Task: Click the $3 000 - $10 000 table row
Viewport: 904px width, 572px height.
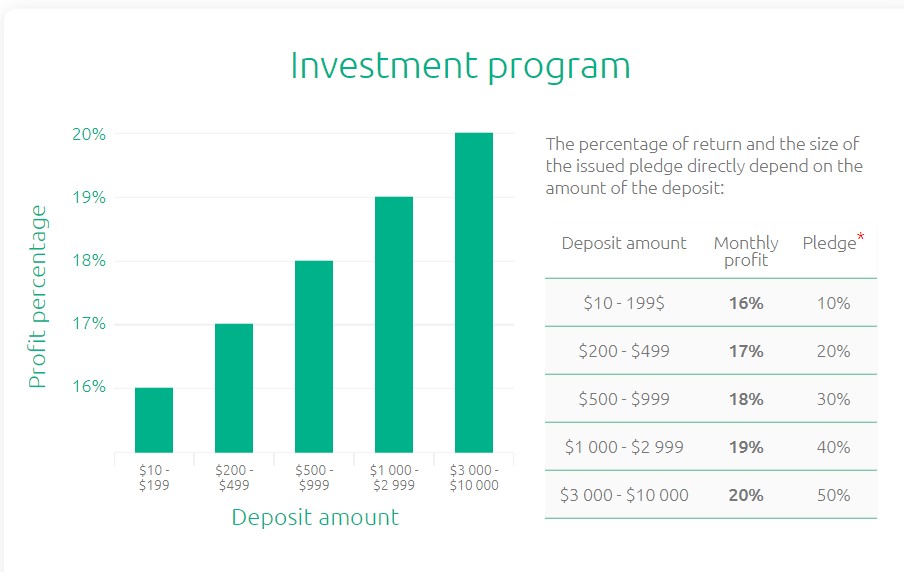Action: pos(711,495)
